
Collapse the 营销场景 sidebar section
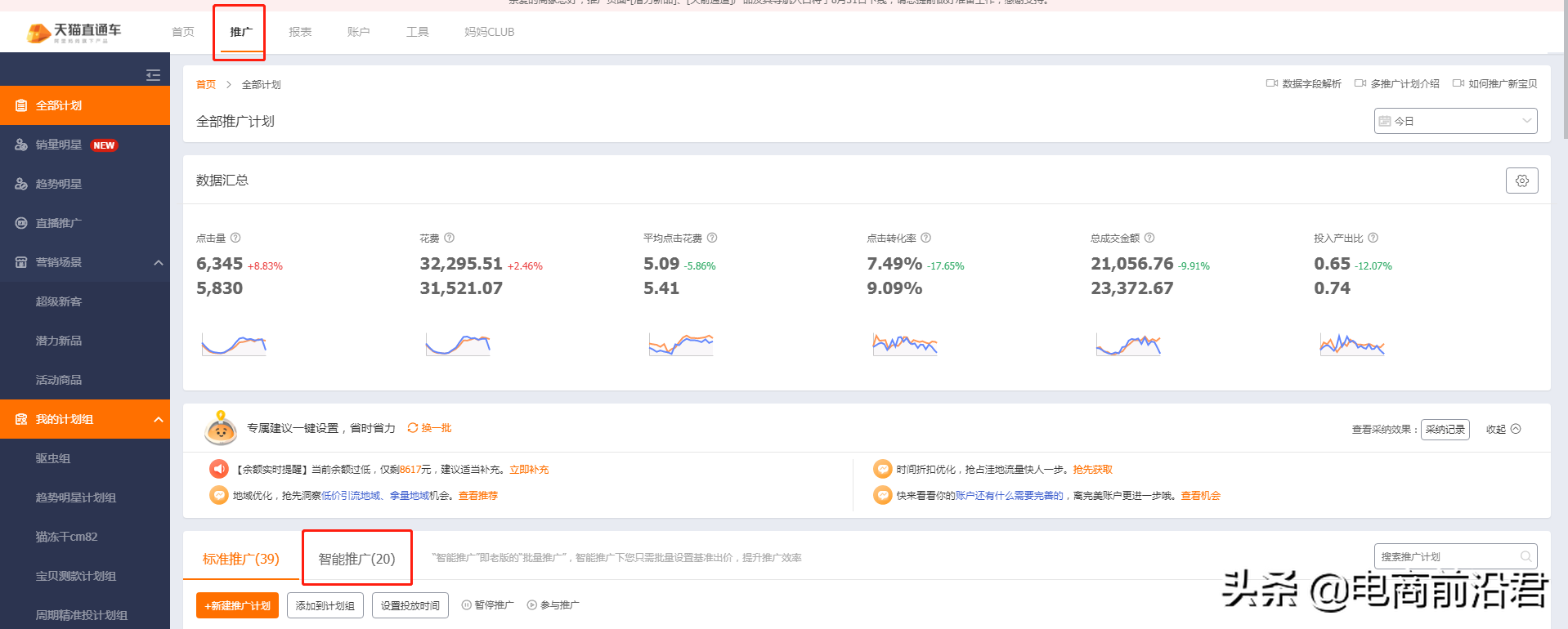coord(158,262)
